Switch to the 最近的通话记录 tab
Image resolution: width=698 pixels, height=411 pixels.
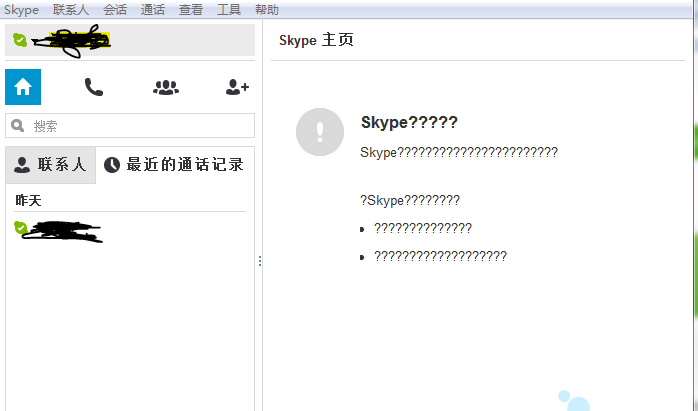click(x=174, y=165)
